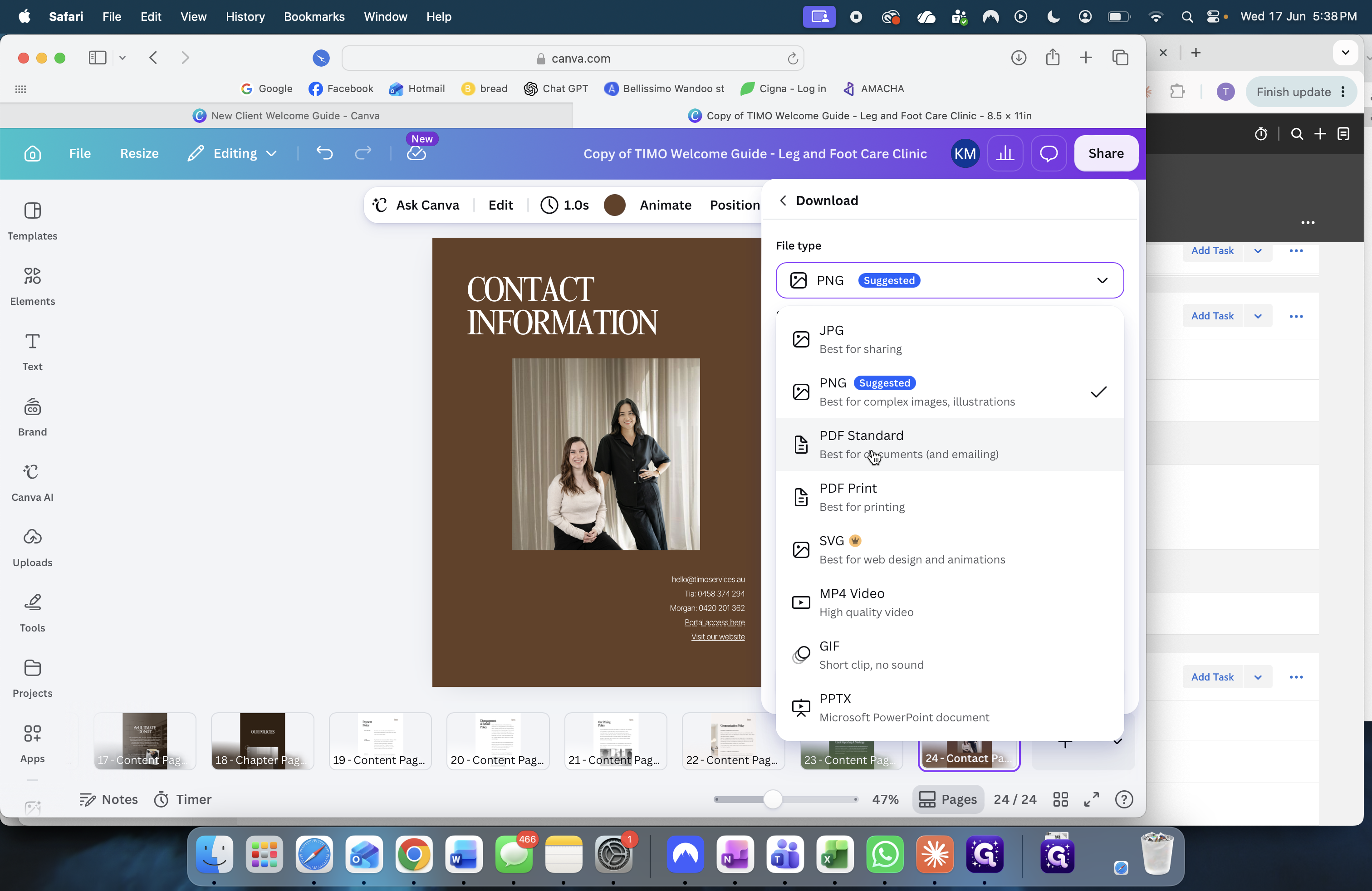This screenshot has height=891, width=1372.
Task: Open the chevron dropdown at Chrome window top right
Action: click(1345, 53)
